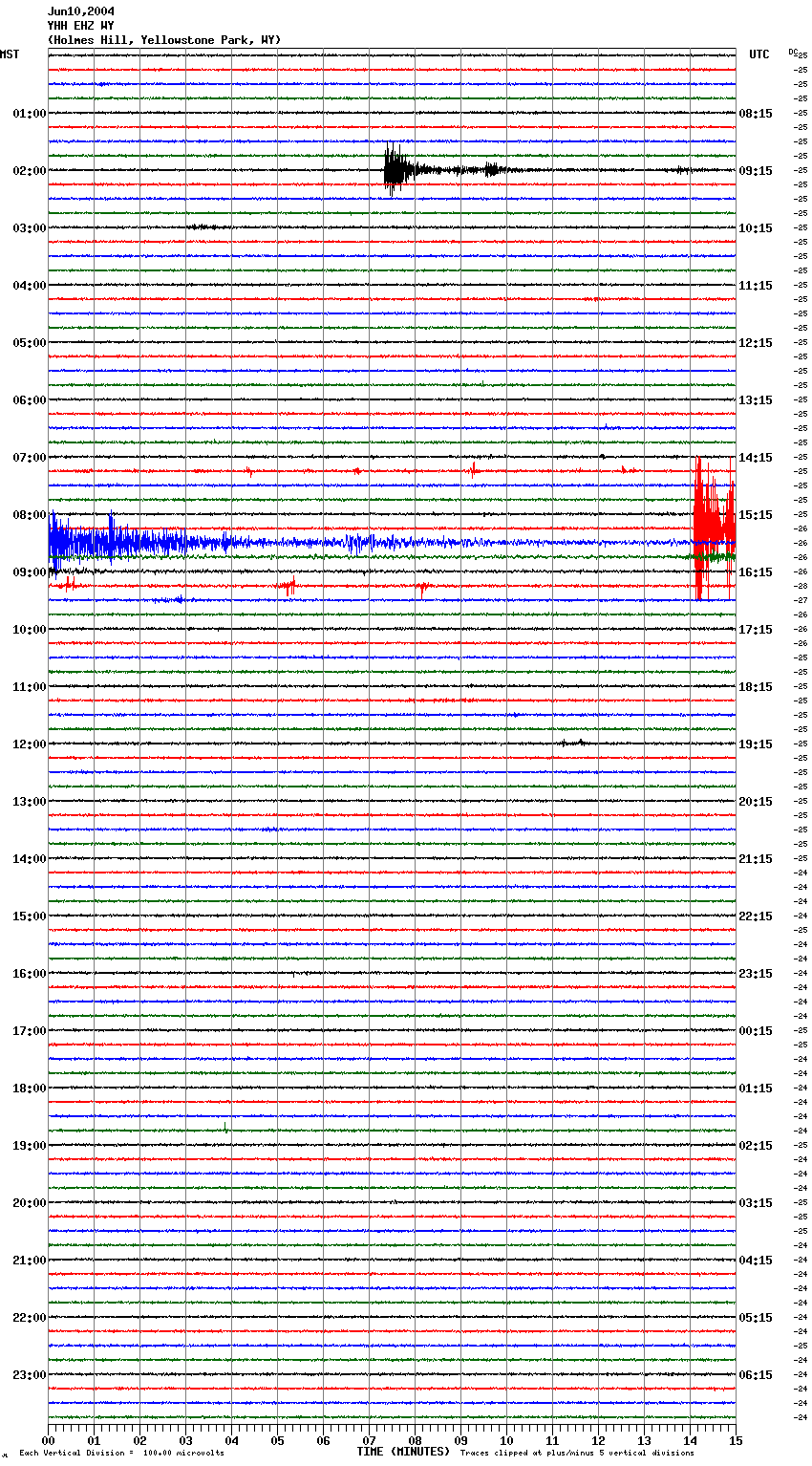Select the 23:00 MST time label
The image size is (812, 1466).
click(x=30, y=1375)
